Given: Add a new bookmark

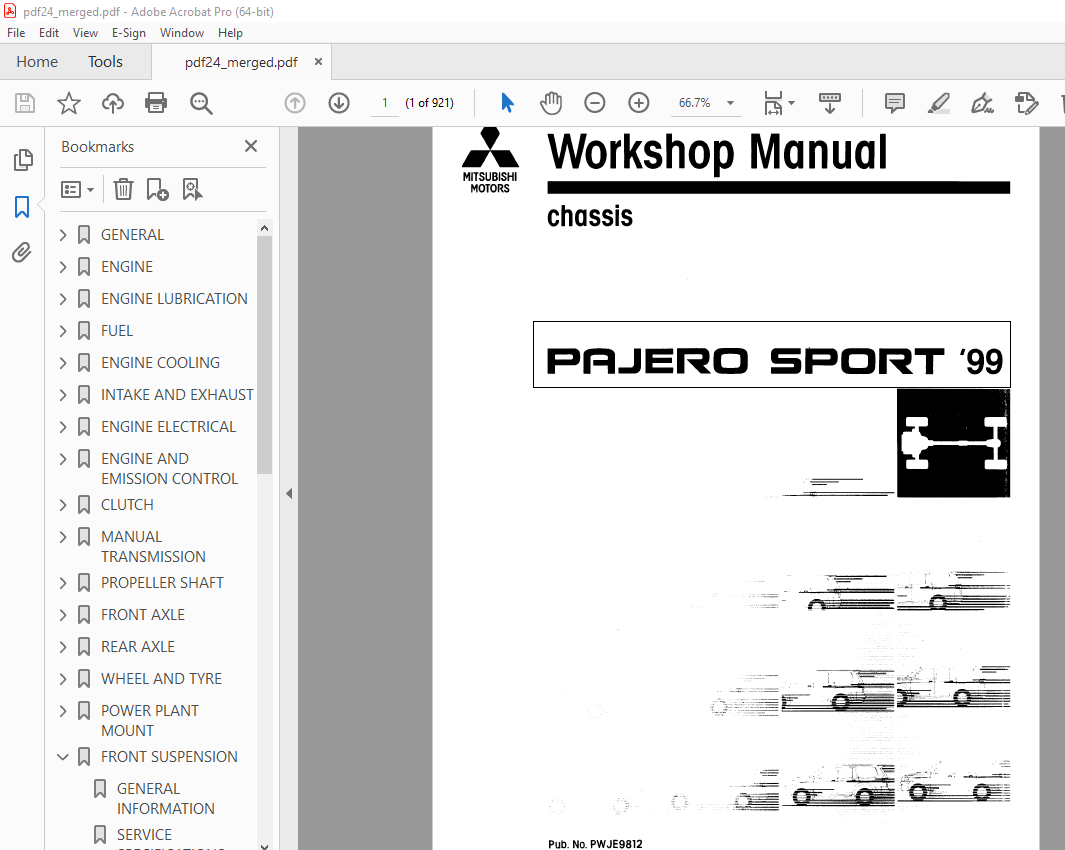Looking at the screenshot, I should tap(158, 190).
